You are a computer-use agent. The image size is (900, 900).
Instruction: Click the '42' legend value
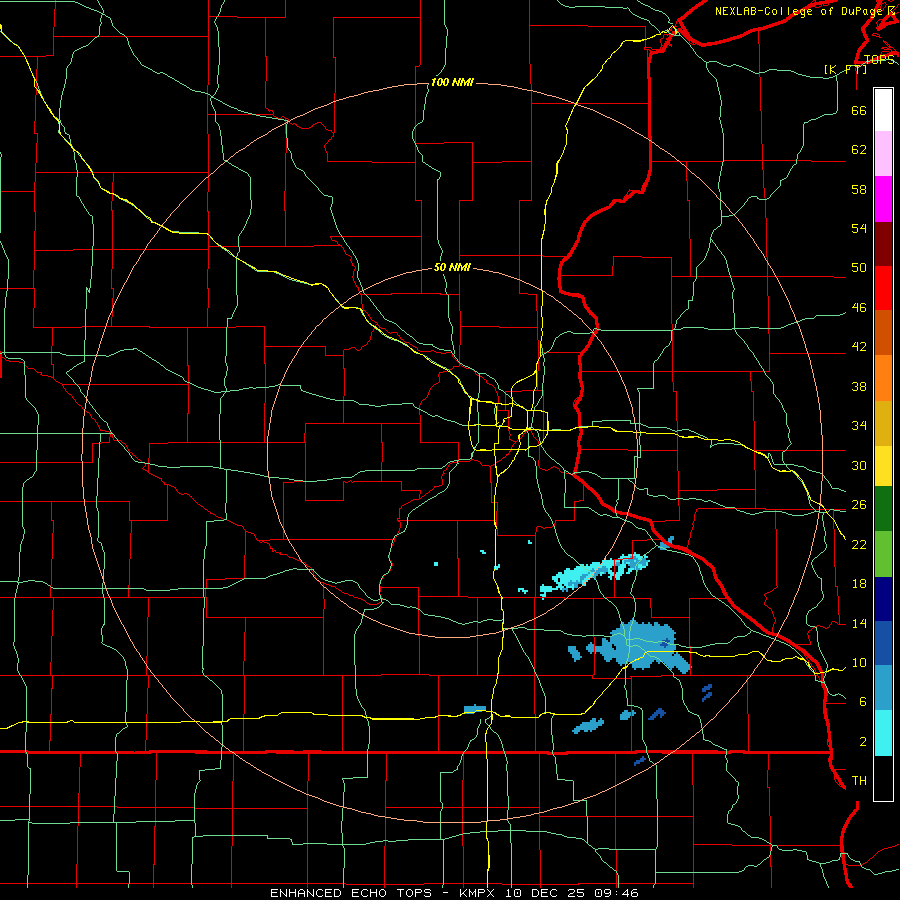(x=859, y=347)
